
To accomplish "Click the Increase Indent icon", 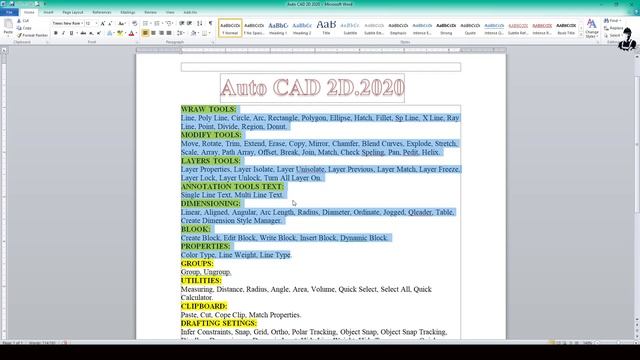I will click(x=190, y=23).
